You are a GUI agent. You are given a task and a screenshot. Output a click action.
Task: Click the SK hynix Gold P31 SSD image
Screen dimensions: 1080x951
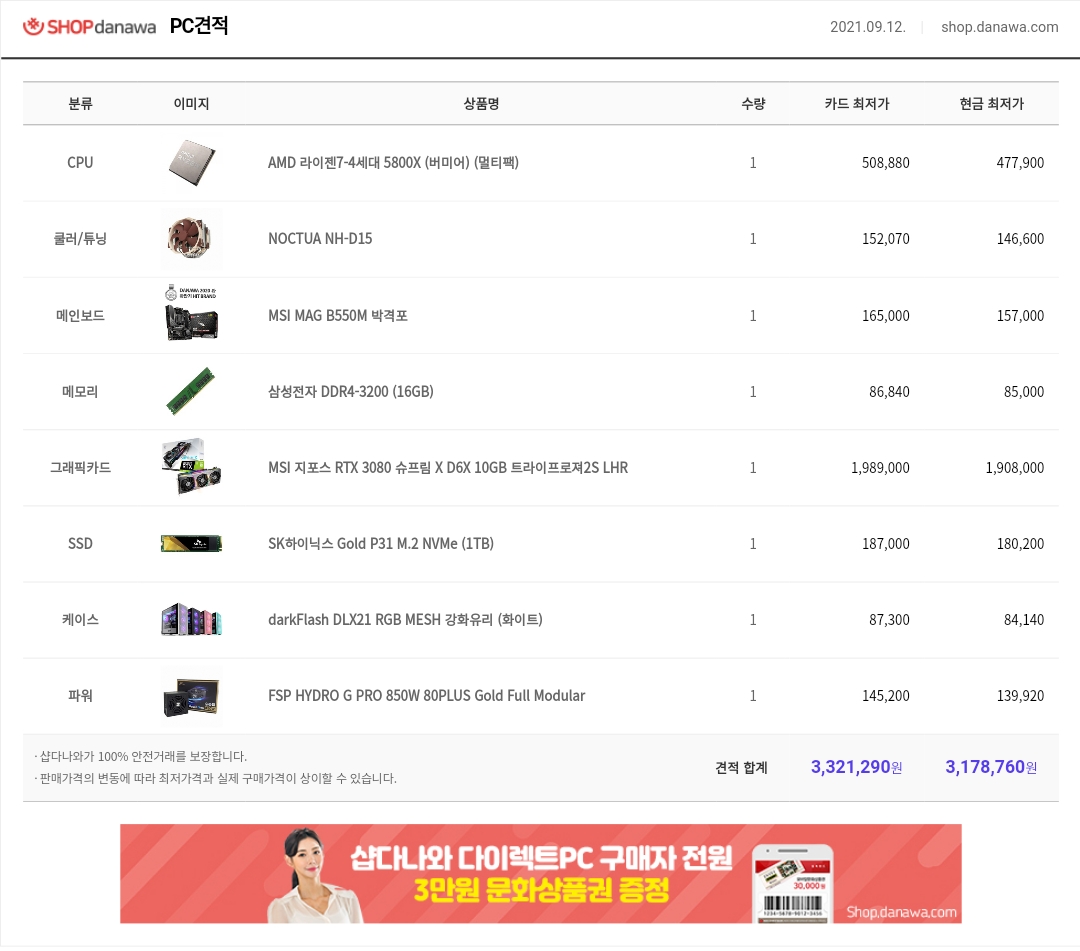[x=191, y=543]
